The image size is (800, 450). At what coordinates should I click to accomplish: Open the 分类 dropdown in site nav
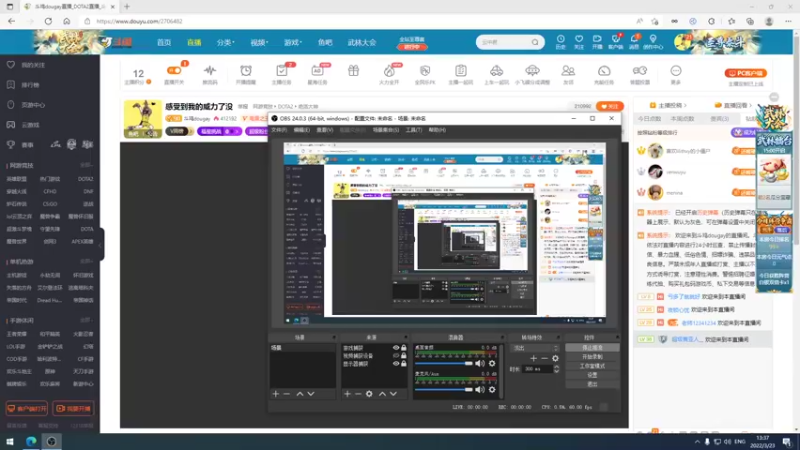225,42
